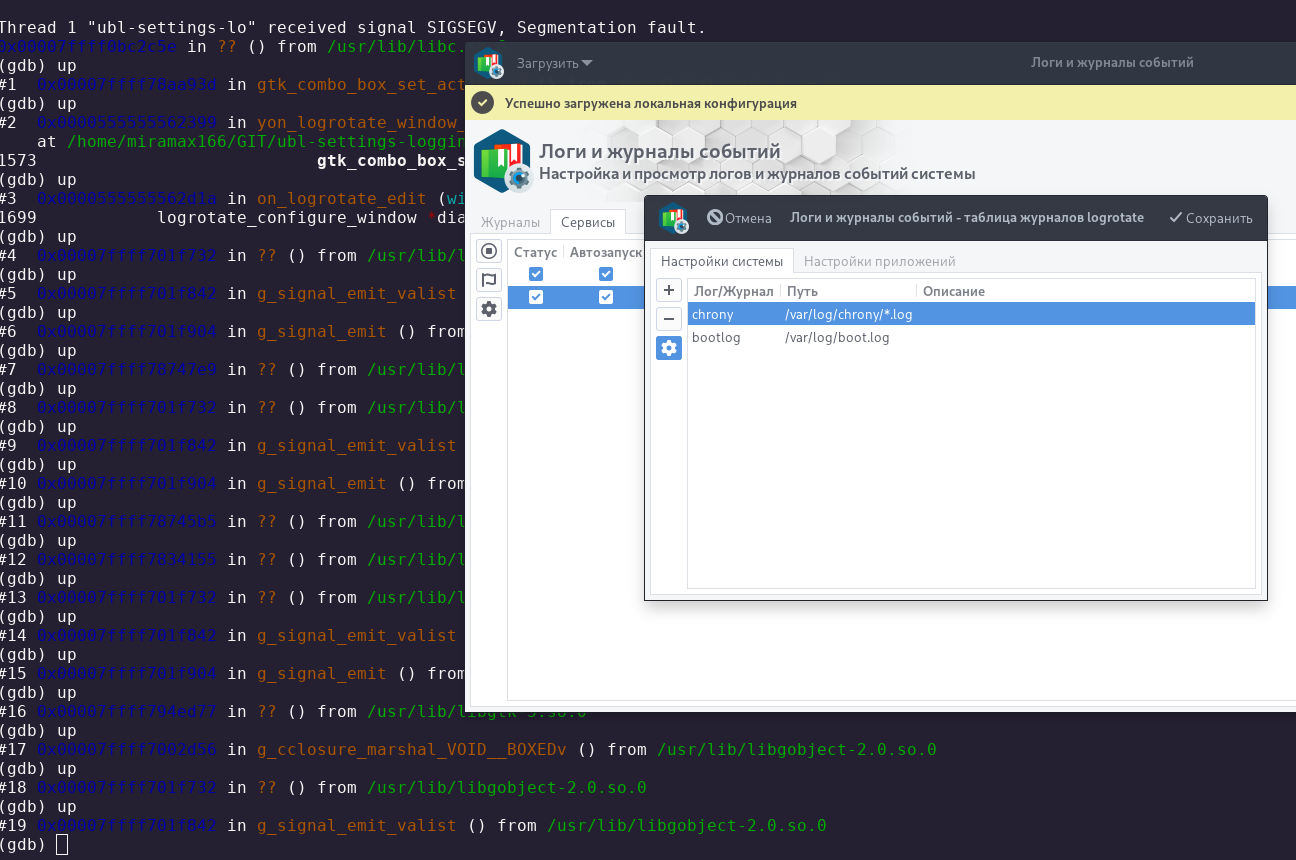Add a new log with the plus button

669,290
